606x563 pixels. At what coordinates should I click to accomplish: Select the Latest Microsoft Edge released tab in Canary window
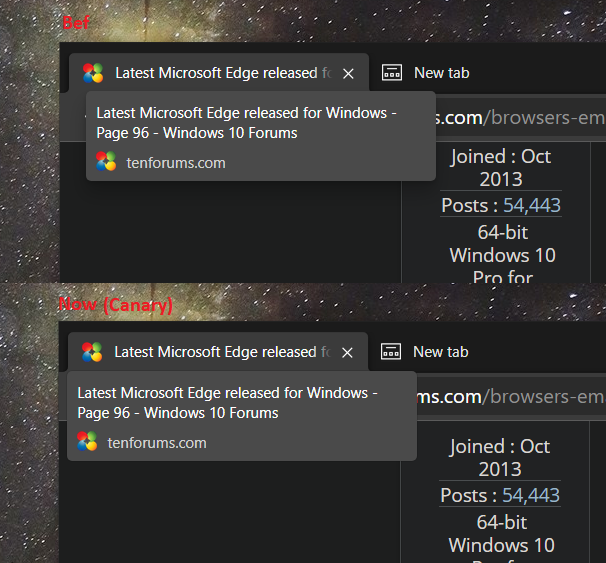(x=218, y=352)
